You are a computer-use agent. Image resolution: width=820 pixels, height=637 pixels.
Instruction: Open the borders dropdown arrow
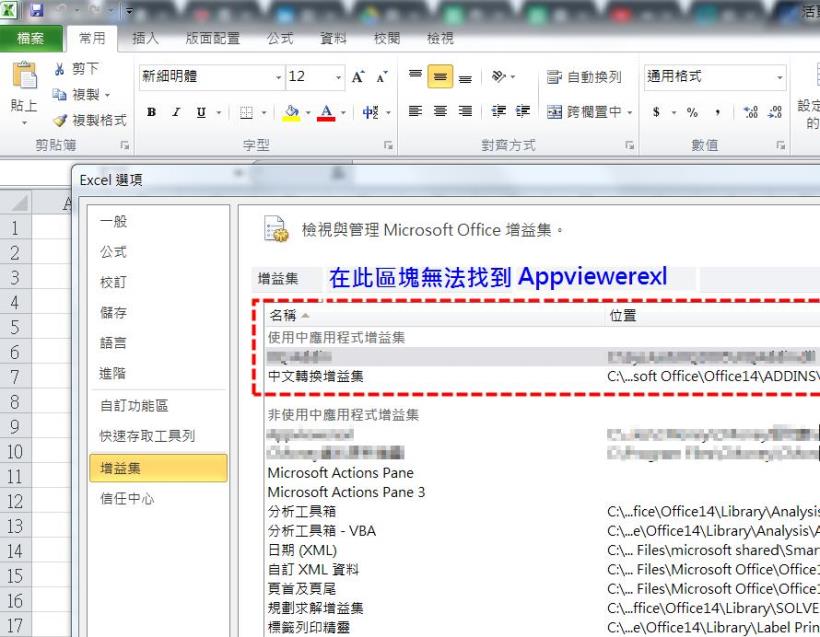pyautogui.click(x=264, y=112)
